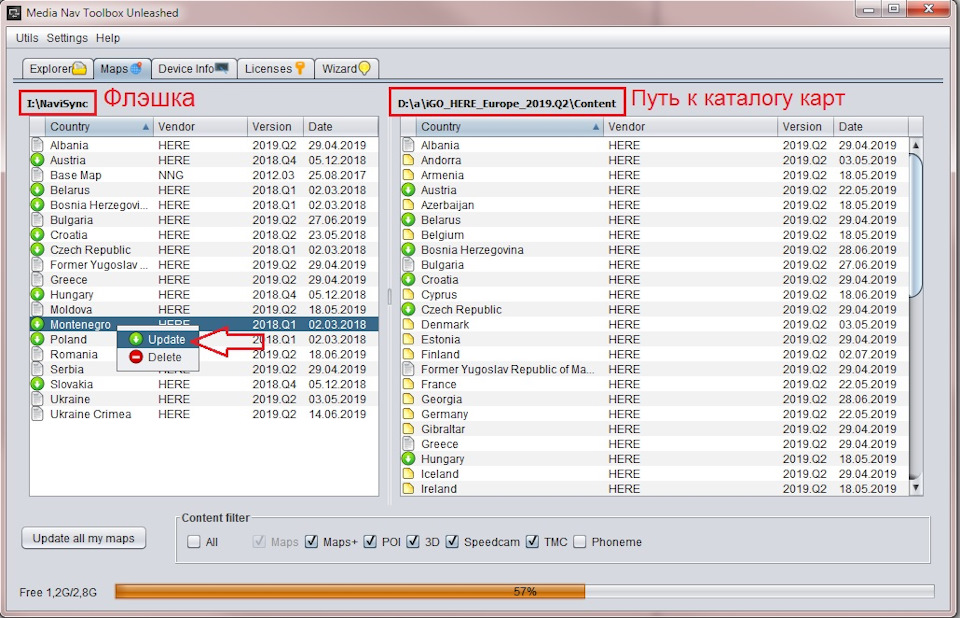Toggle the Speedcam checkbox

click(452, 541)
